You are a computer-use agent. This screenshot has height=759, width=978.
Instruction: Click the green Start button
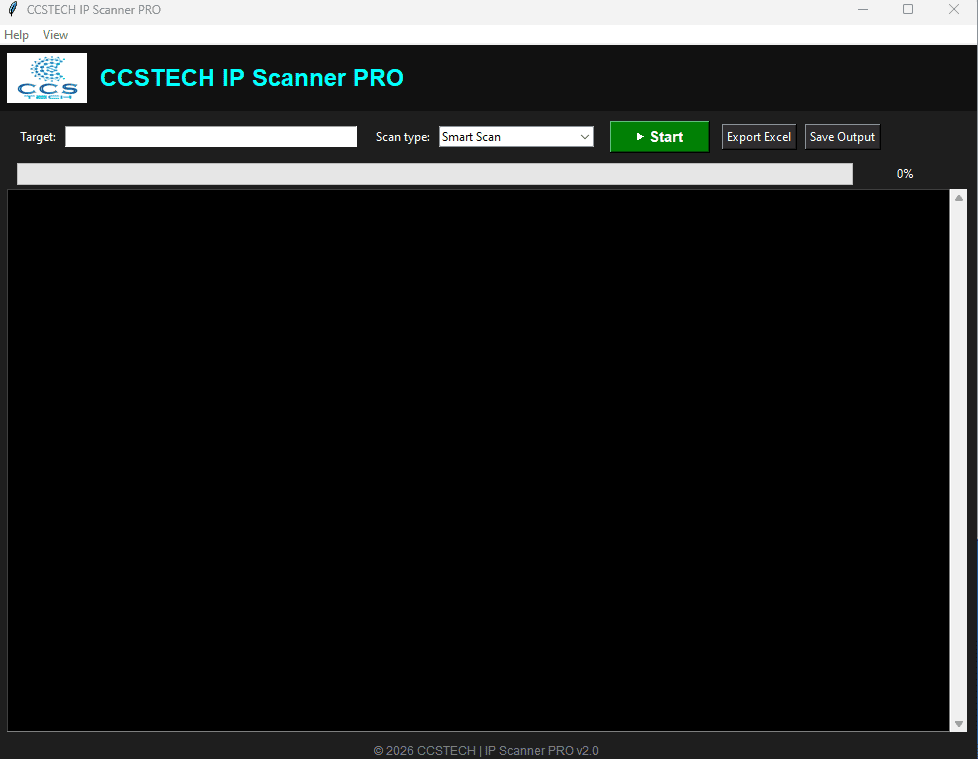tap(659, 137)
